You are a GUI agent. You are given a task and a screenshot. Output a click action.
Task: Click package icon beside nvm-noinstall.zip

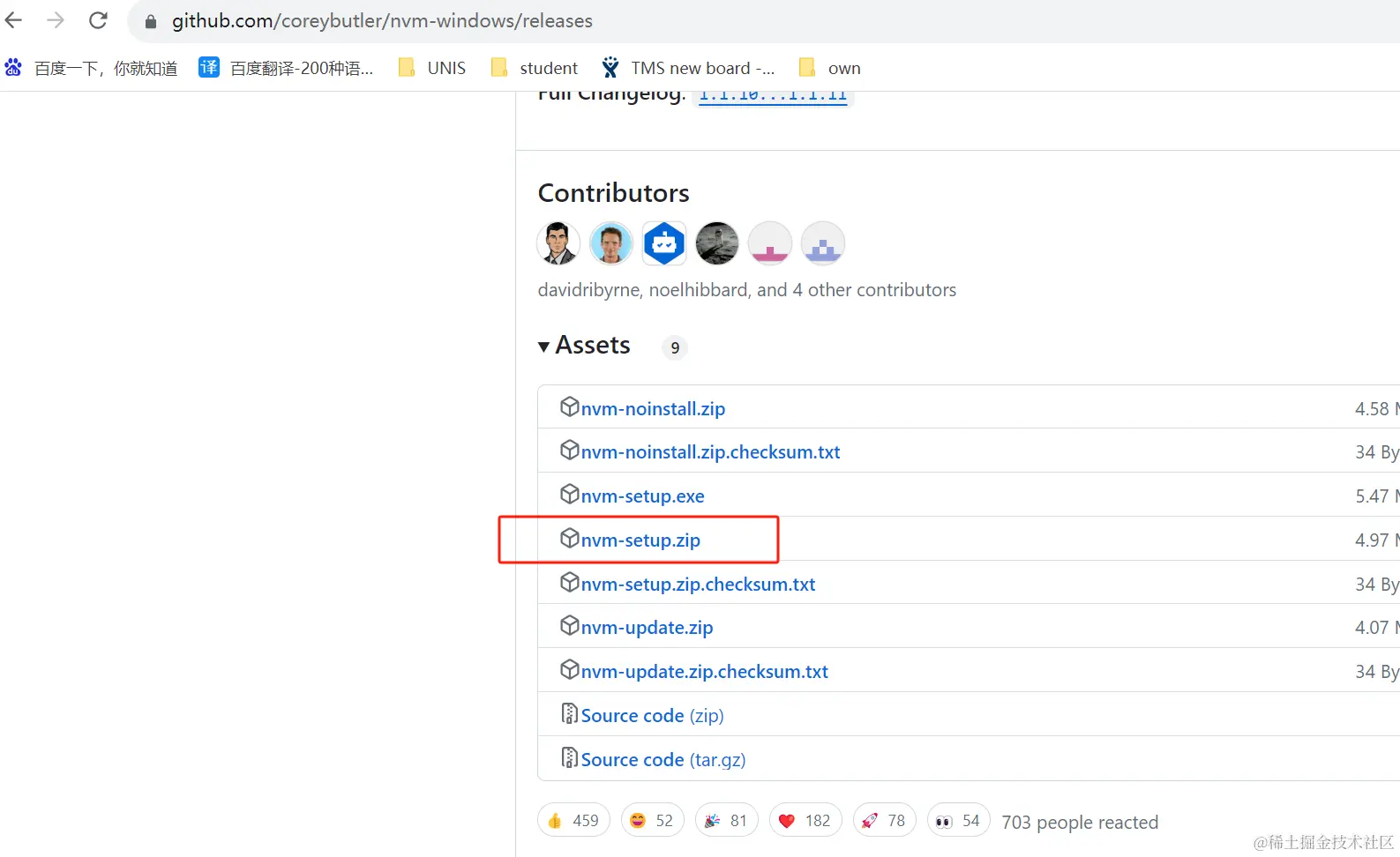point(570,406)
